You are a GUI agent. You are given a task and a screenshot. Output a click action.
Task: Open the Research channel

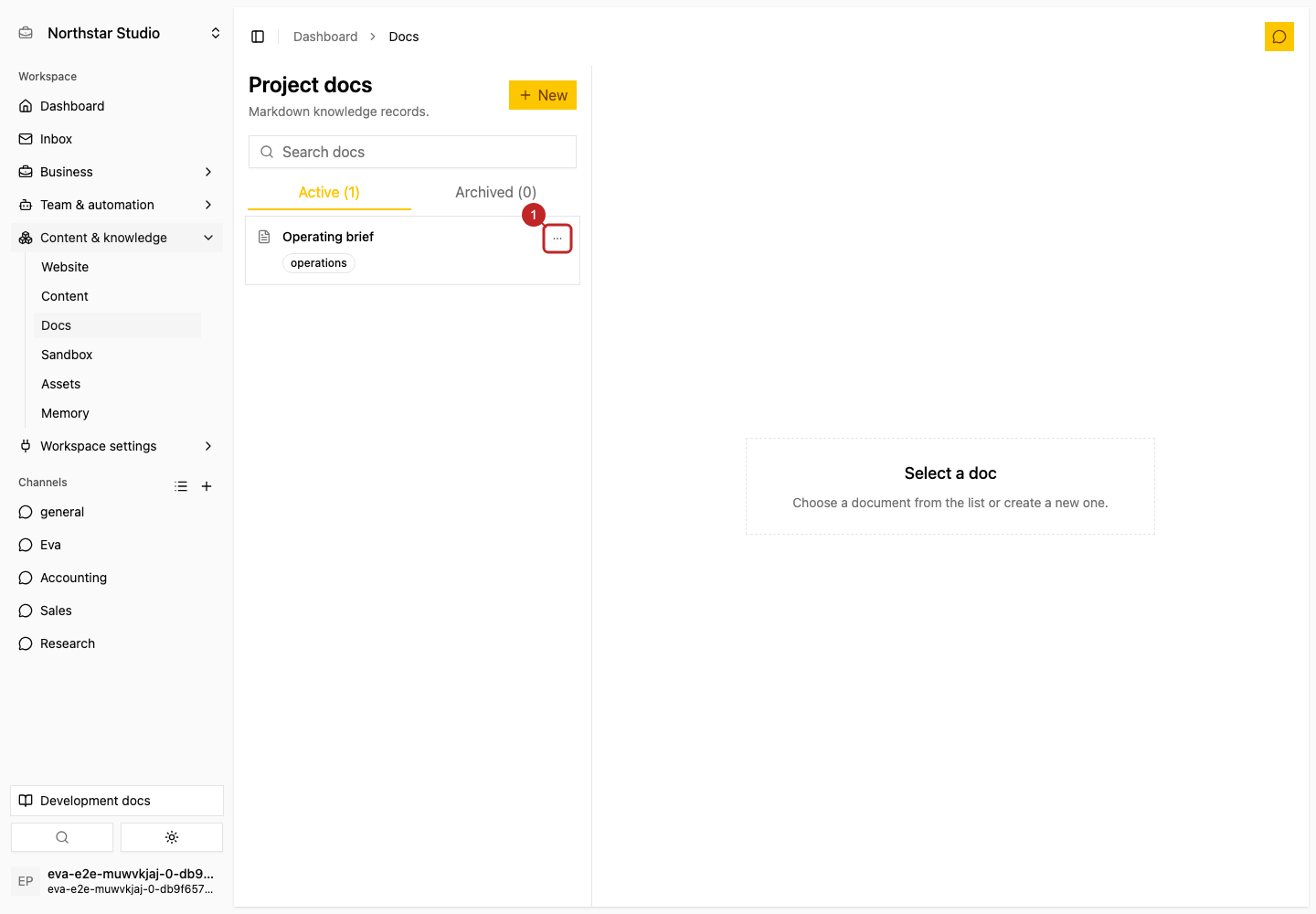click(117, 643)
